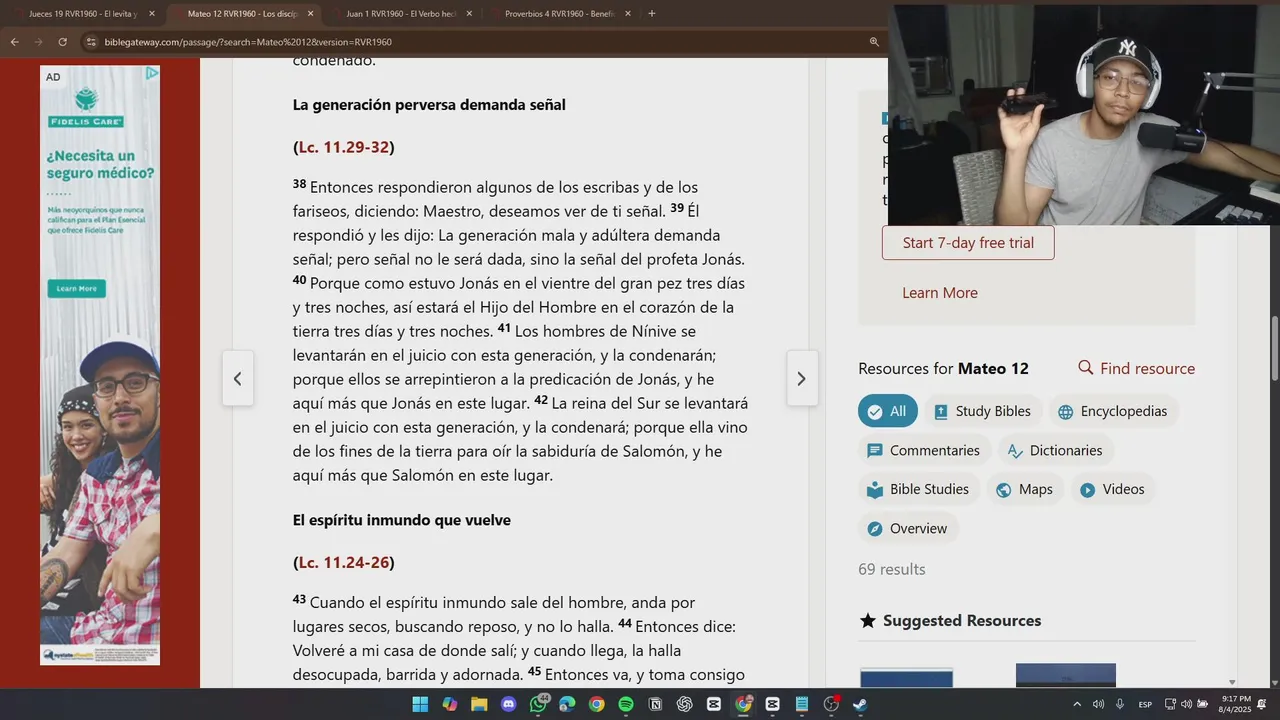Click heading 'El espíritu inmundo que vuelve'
Screen dimensions: 1280x720
[402, 521]
